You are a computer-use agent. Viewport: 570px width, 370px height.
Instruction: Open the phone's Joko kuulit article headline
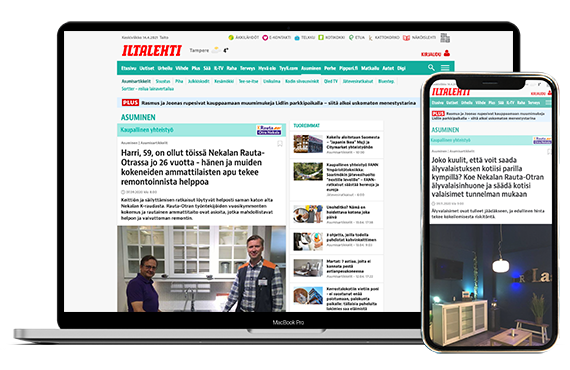(487, 177)
